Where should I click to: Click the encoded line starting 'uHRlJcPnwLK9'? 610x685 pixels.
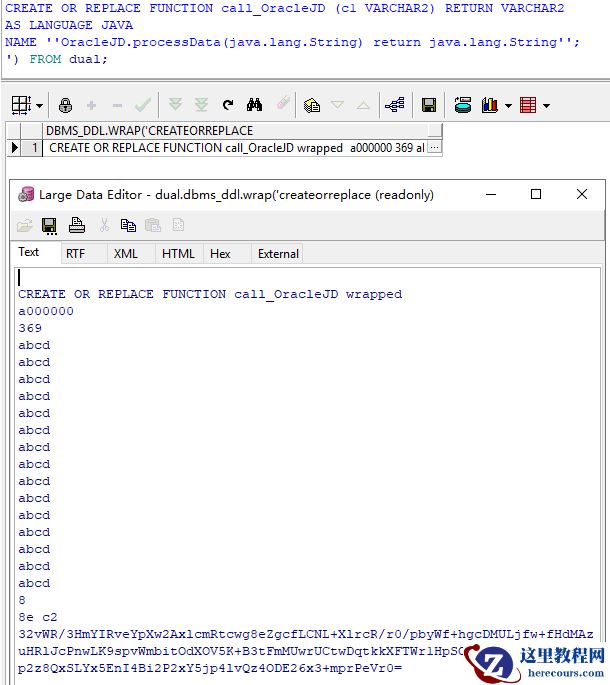[x=241, y=651]
